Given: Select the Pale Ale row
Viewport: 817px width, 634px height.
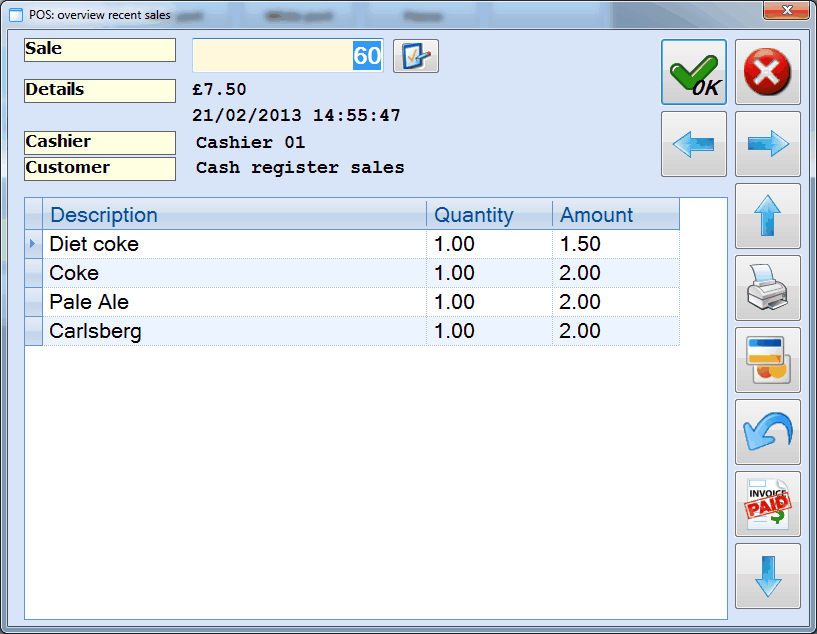Looking at the screenshot, I should [x=235, y=302].
